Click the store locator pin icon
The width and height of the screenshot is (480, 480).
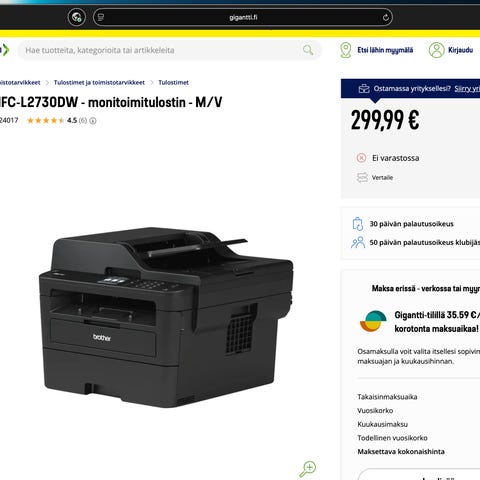tap(346, 50)
